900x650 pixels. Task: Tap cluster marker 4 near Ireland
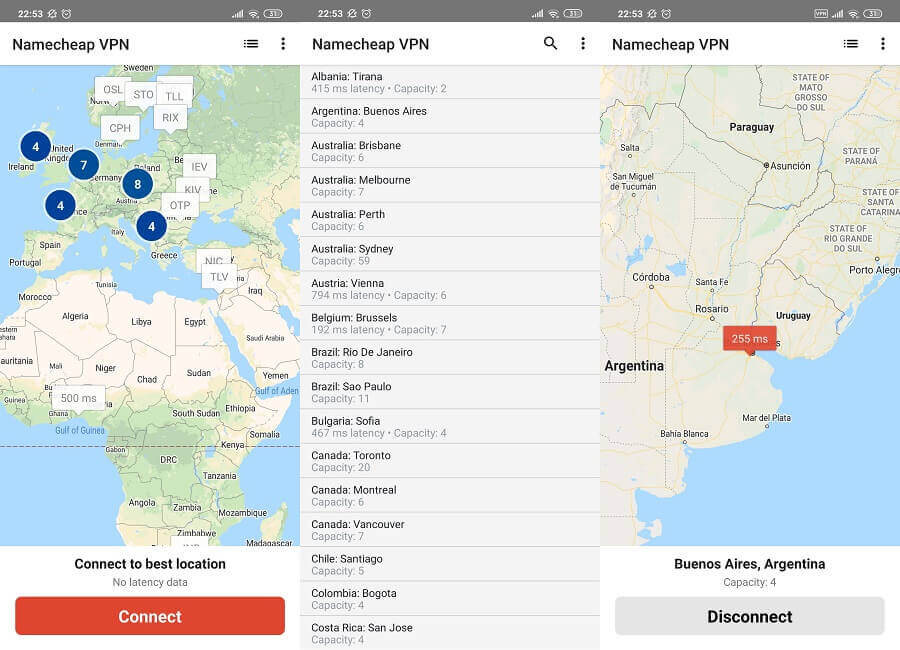tap(36, 146)
